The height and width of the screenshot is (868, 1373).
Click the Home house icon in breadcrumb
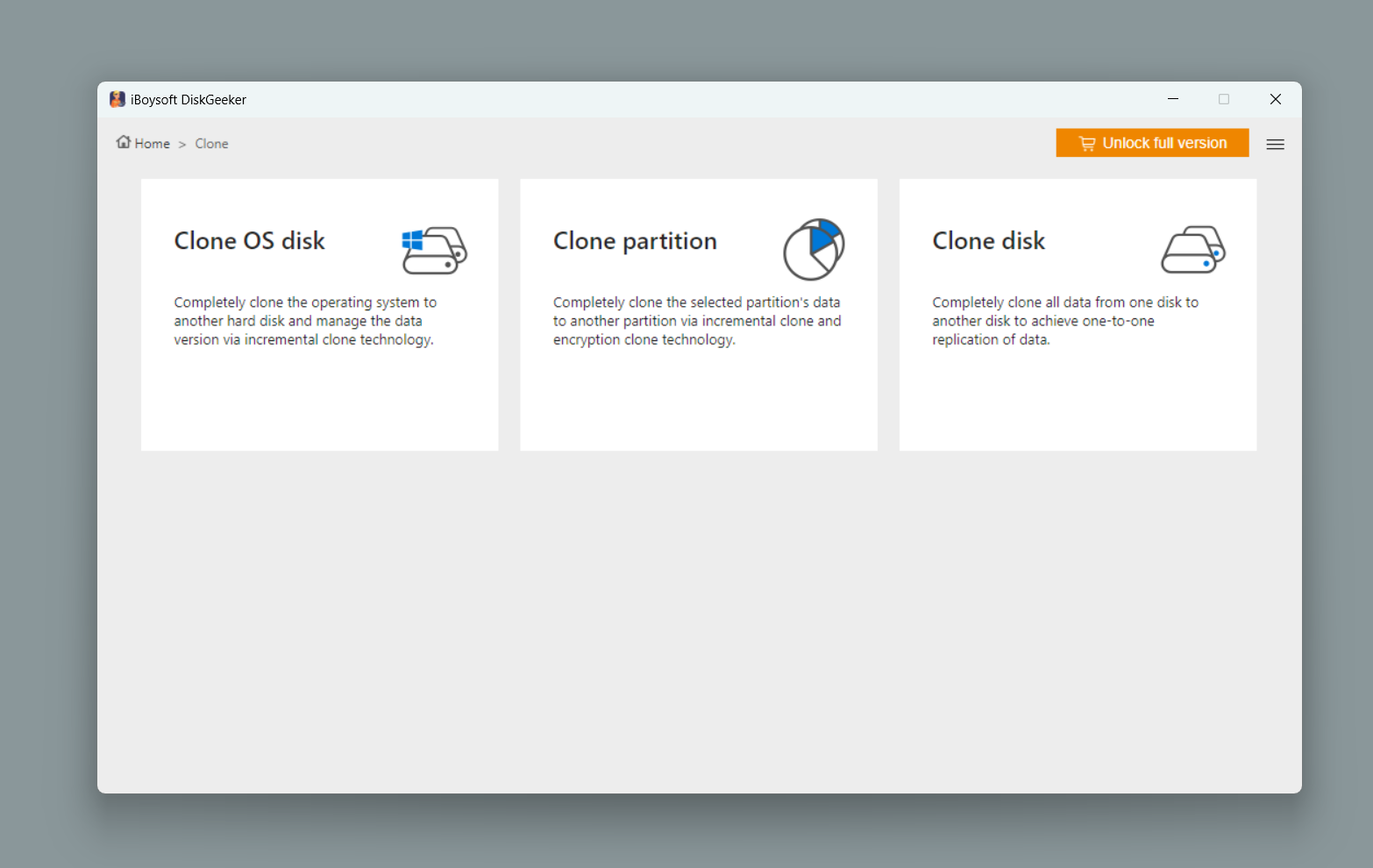pos(124,142)
